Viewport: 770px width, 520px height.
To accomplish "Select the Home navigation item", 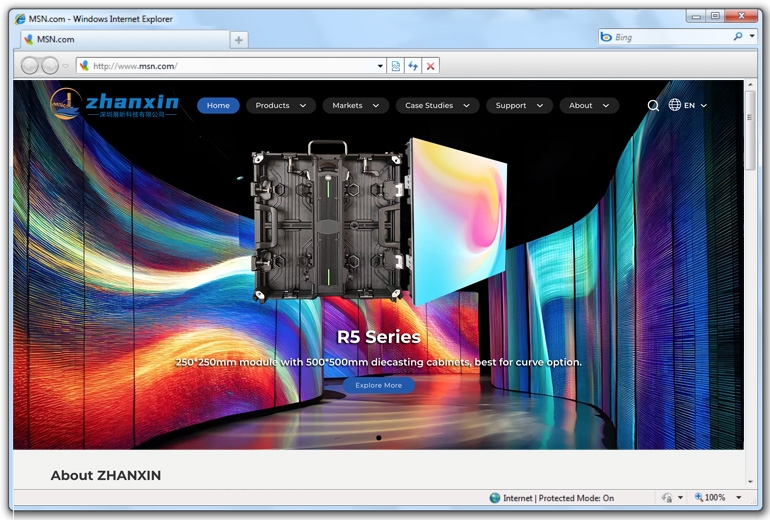I will coord(218,106).
